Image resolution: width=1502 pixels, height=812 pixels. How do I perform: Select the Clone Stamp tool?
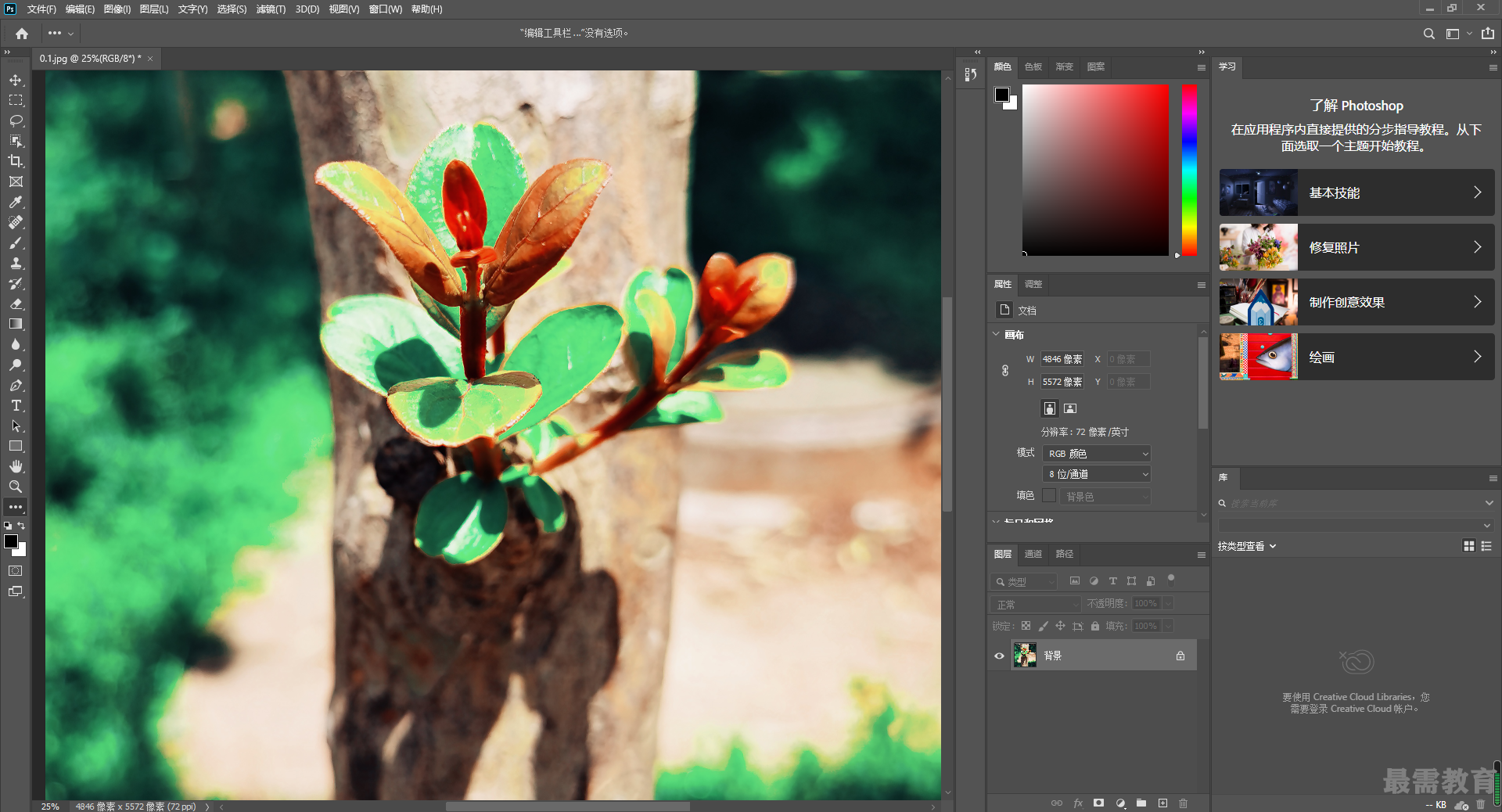(x=16, y=263)
